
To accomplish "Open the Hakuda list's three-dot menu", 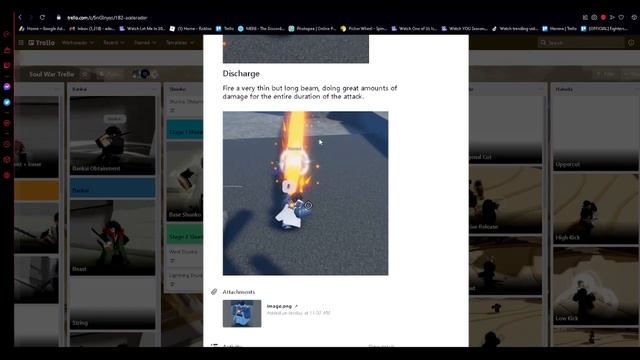I will coord(637,89).
